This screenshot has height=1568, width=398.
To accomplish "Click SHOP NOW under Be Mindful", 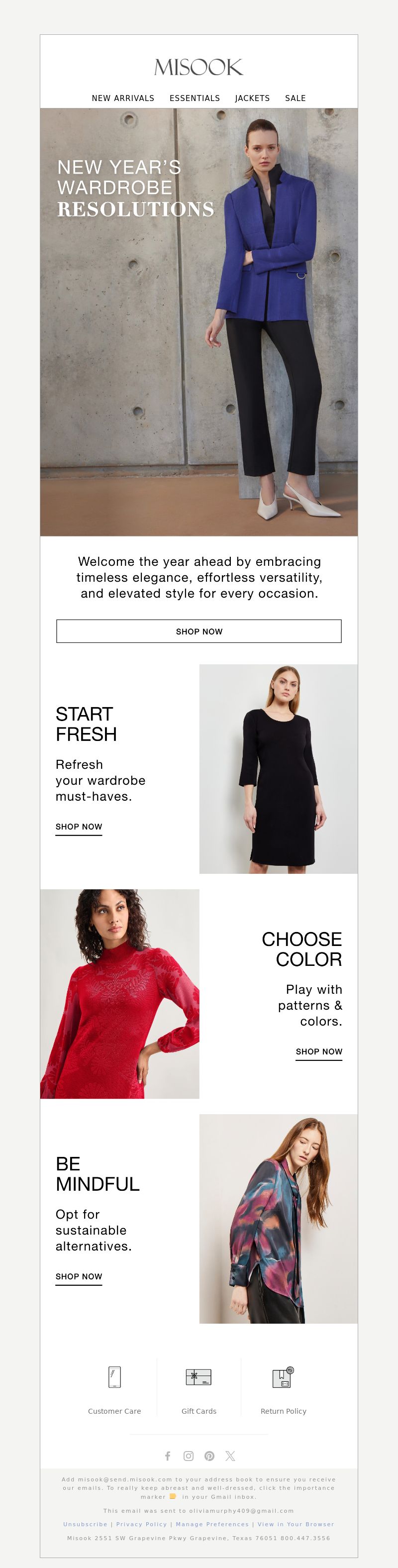I will (x=79, y=1276).
